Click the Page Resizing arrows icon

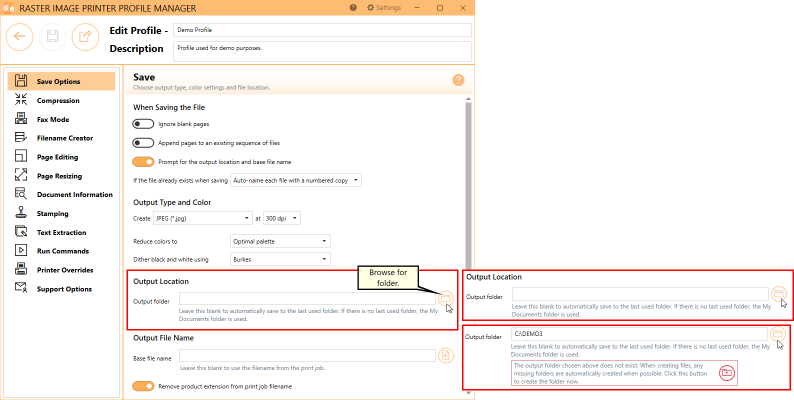click(21, 175)
